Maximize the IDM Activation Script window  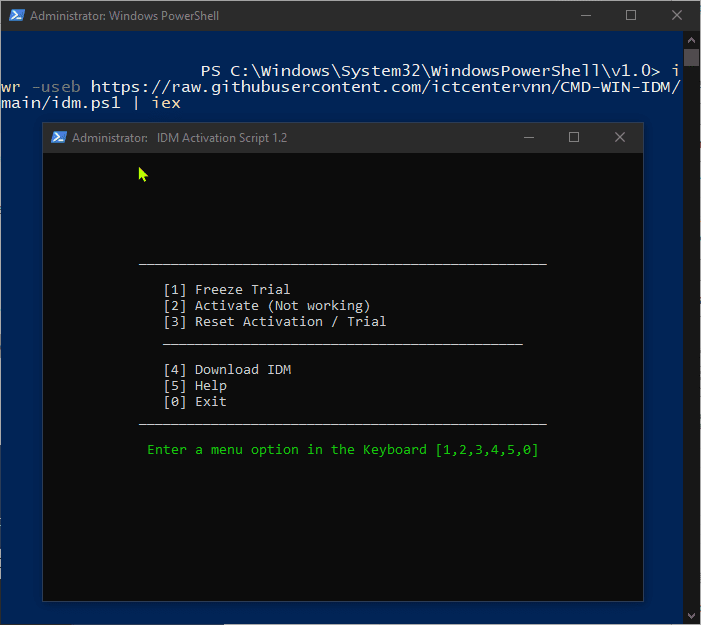574,137
